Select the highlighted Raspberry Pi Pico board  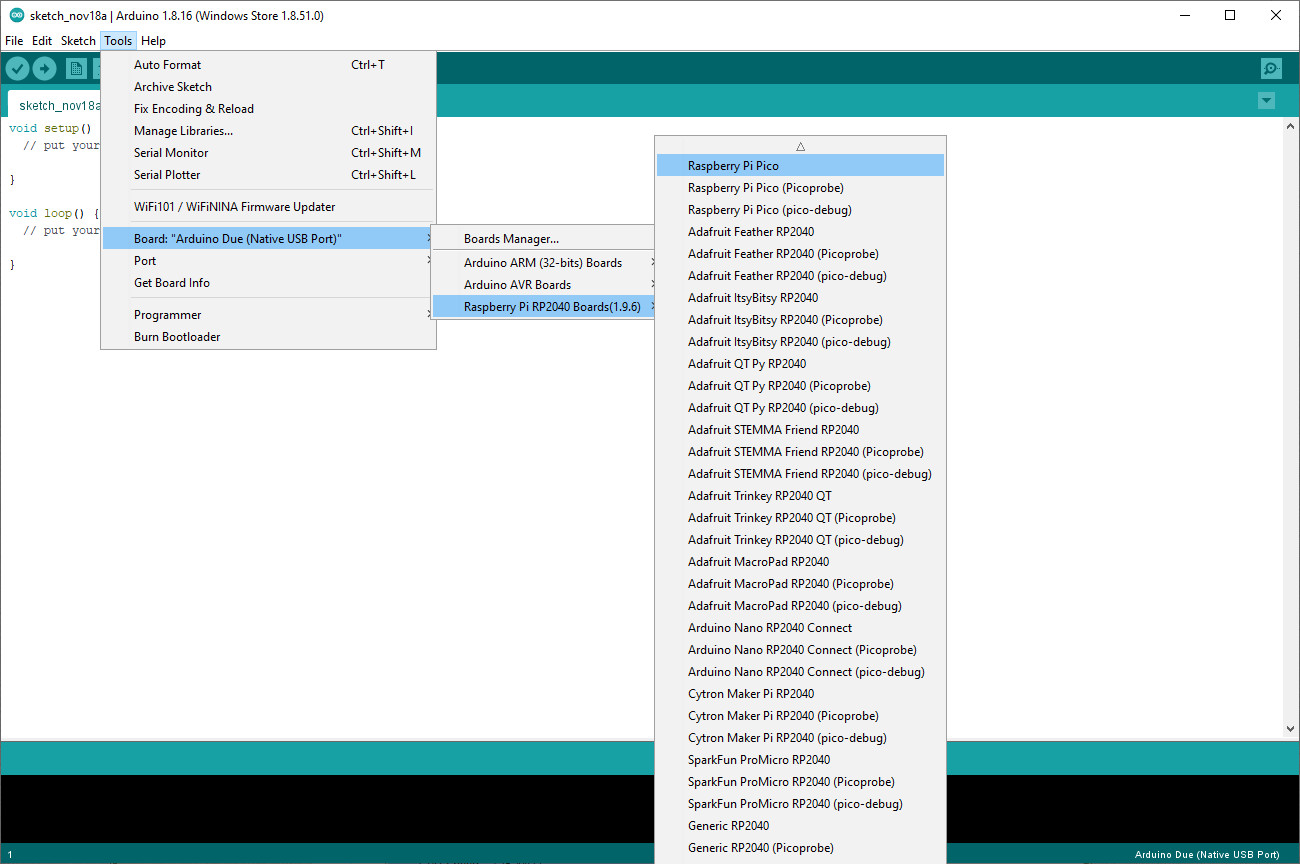click(800, 166)
